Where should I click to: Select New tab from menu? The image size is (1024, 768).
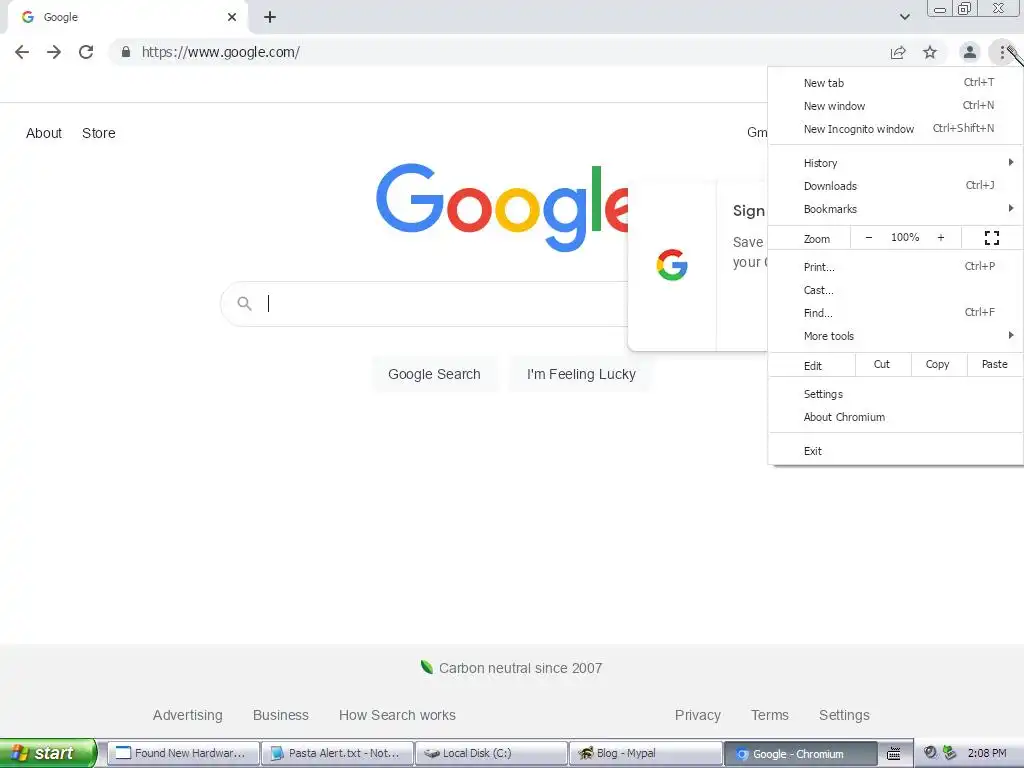[x=895, y=83]
